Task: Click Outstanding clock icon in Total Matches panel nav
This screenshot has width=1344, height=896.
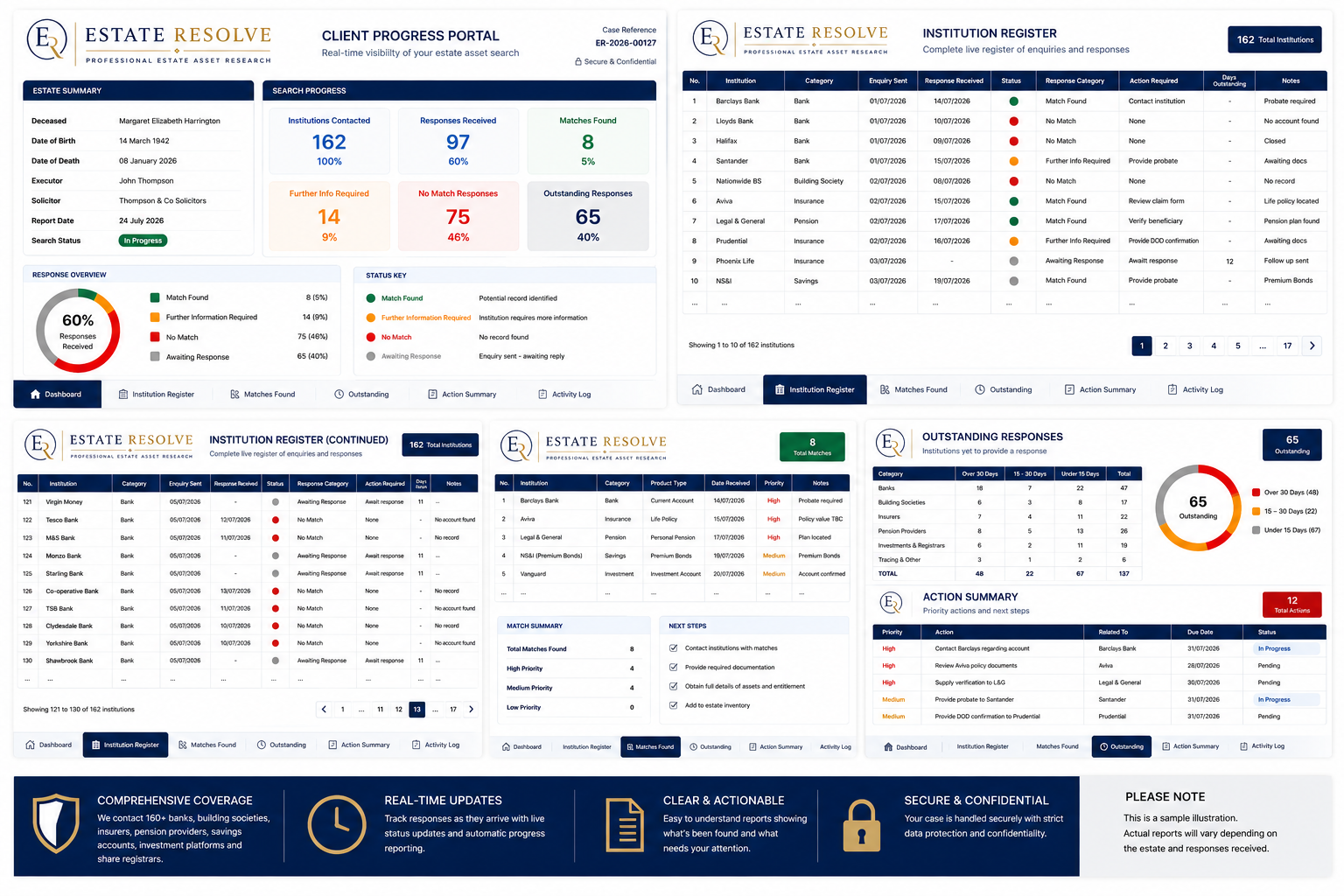Action: tap(693, 746)
